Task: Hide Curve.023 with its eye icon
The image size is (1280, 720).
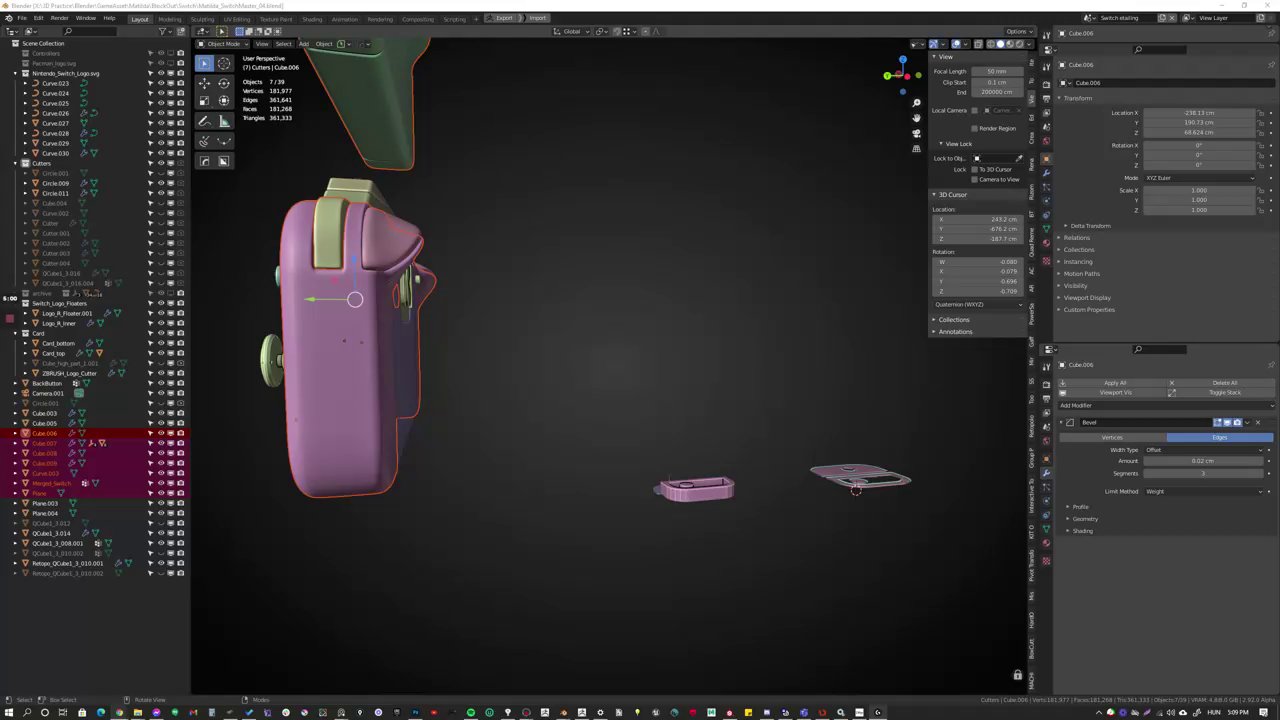Action: point(161,83)
